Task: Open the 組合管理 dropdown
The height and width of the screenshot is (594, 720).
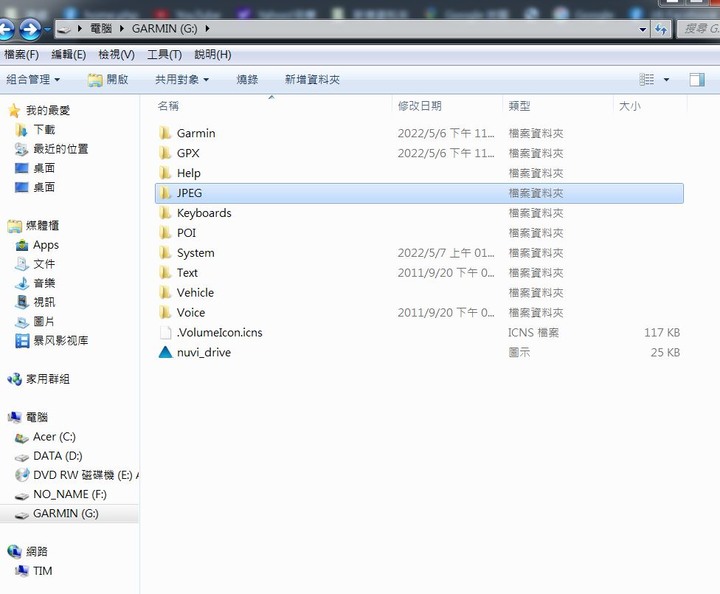Action: point(33,79)
